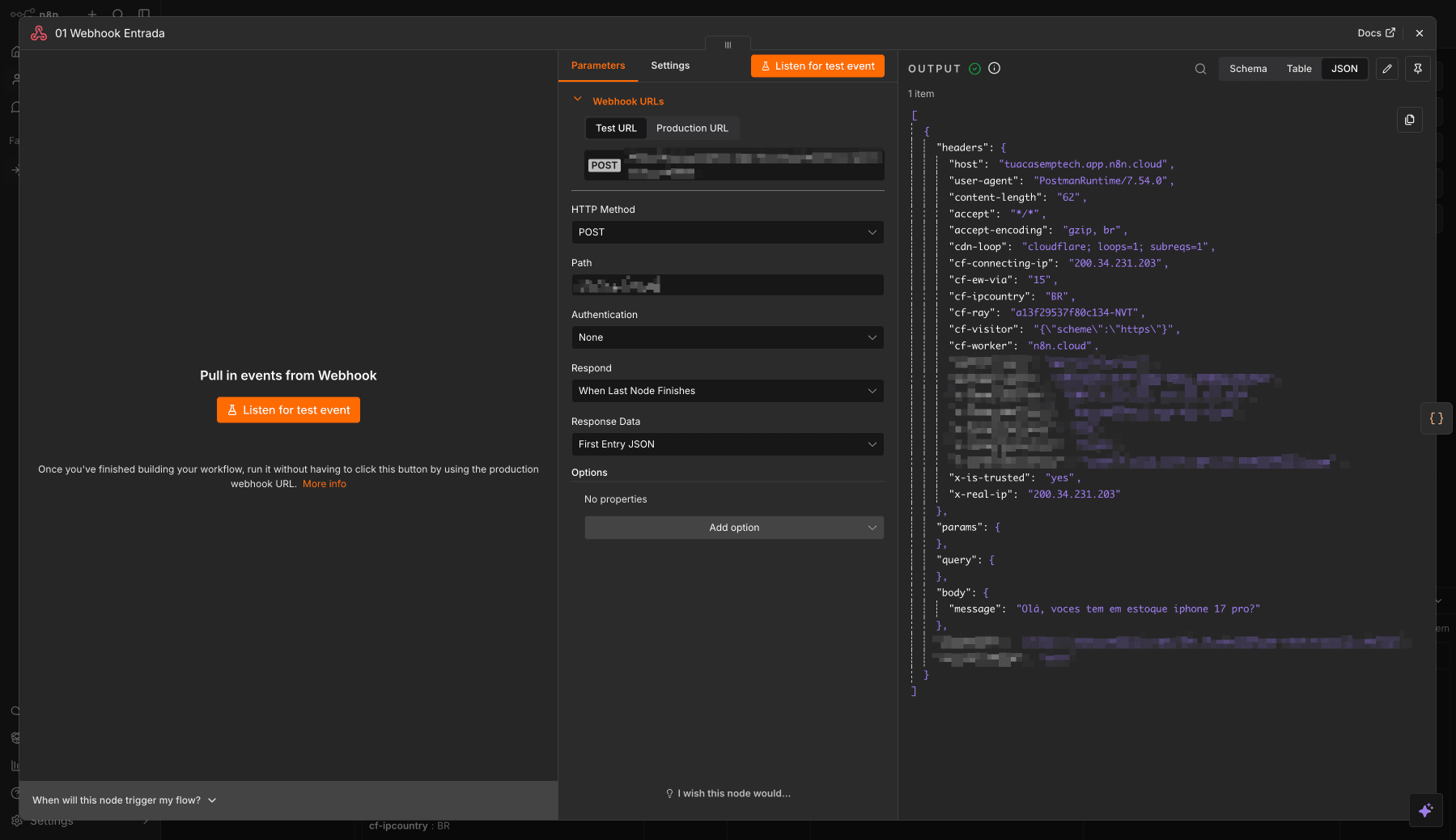Viewport: 1456px width, 840px height.
Task: Open the HTTP Method dropdown
Action: [x=728, y=232]
